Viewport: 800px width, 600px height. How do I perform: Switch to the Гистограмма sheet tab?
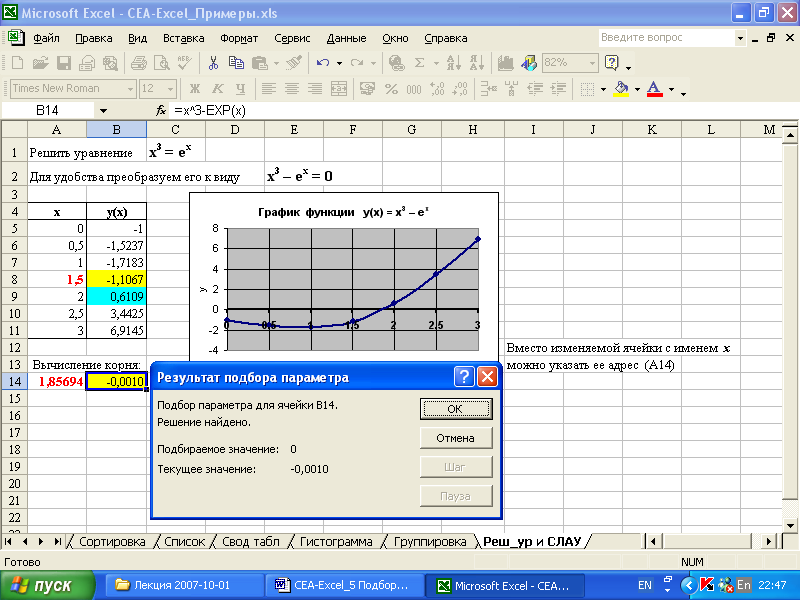pyautogui.click(x=336, y=541)
